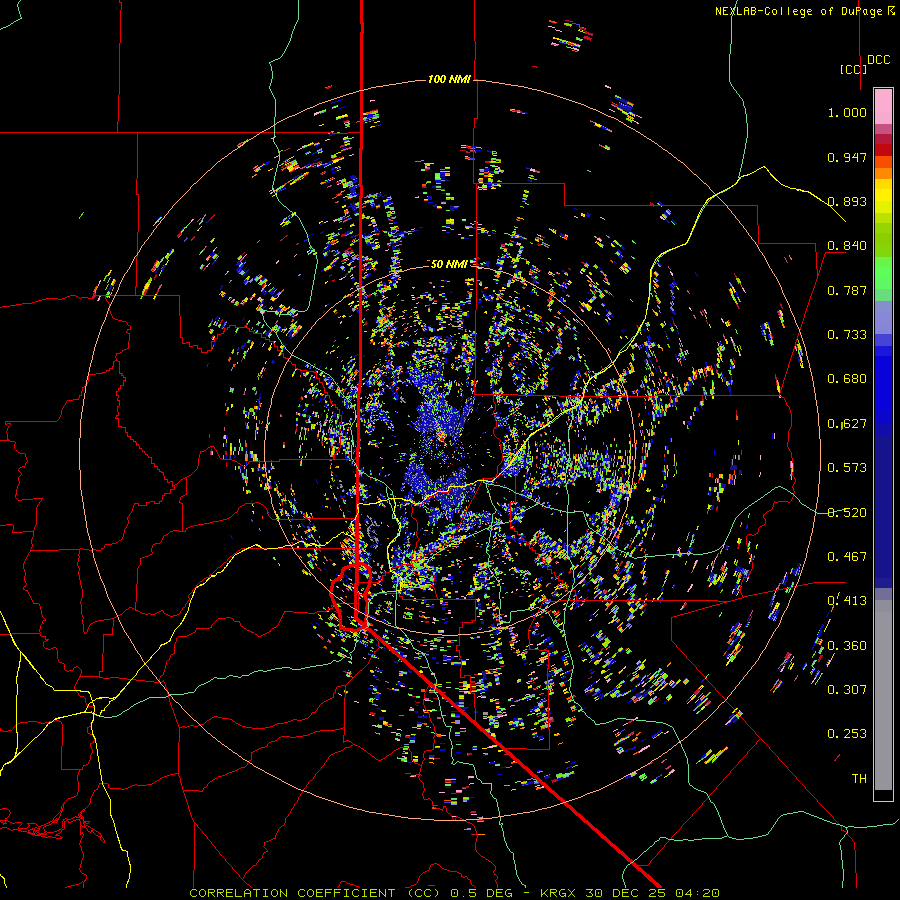Screen dimensions: 900x900
Task: Select the 1.000 scale value
Action: 847,112
